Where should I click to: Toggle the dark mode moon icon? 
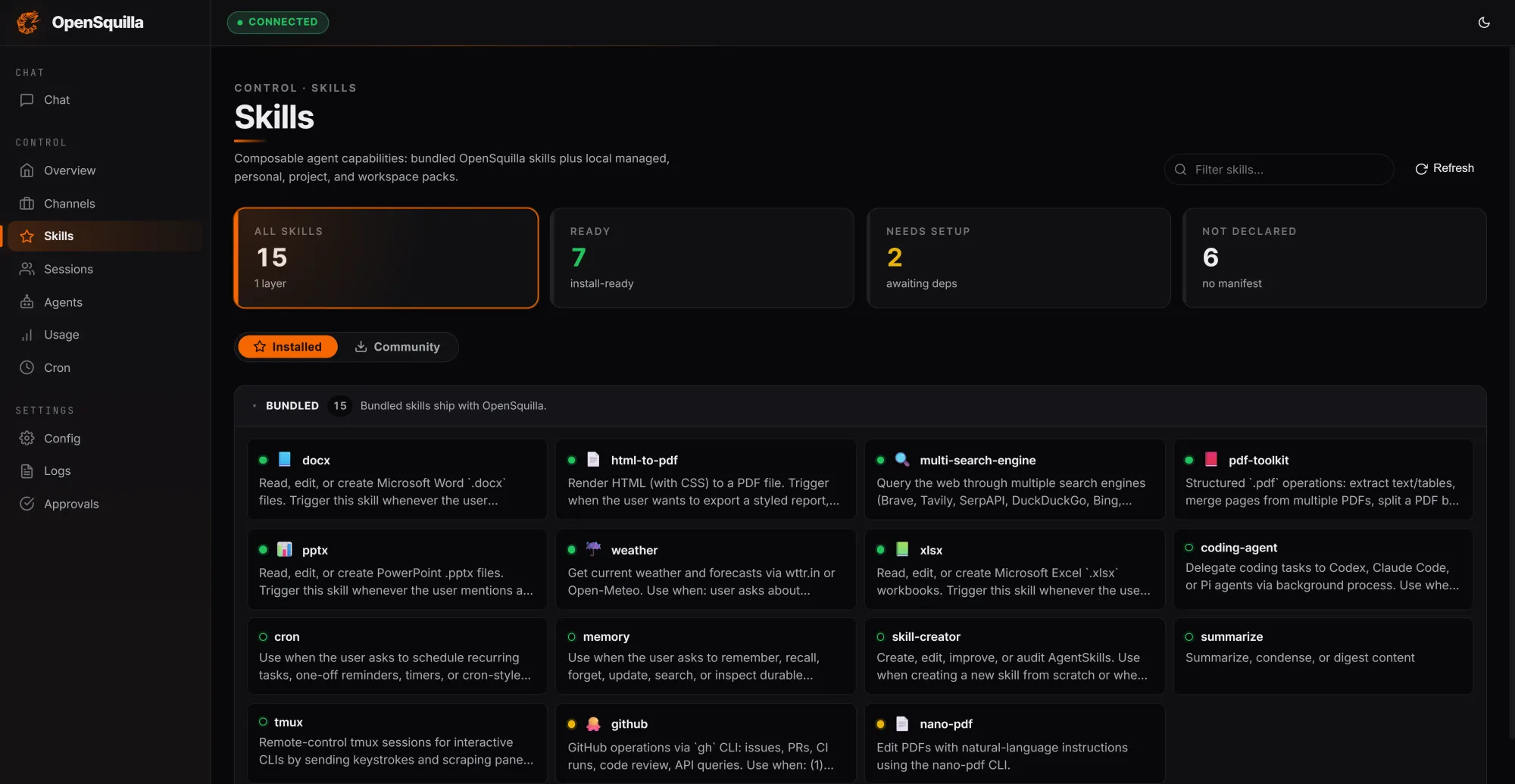point(1484,22)
